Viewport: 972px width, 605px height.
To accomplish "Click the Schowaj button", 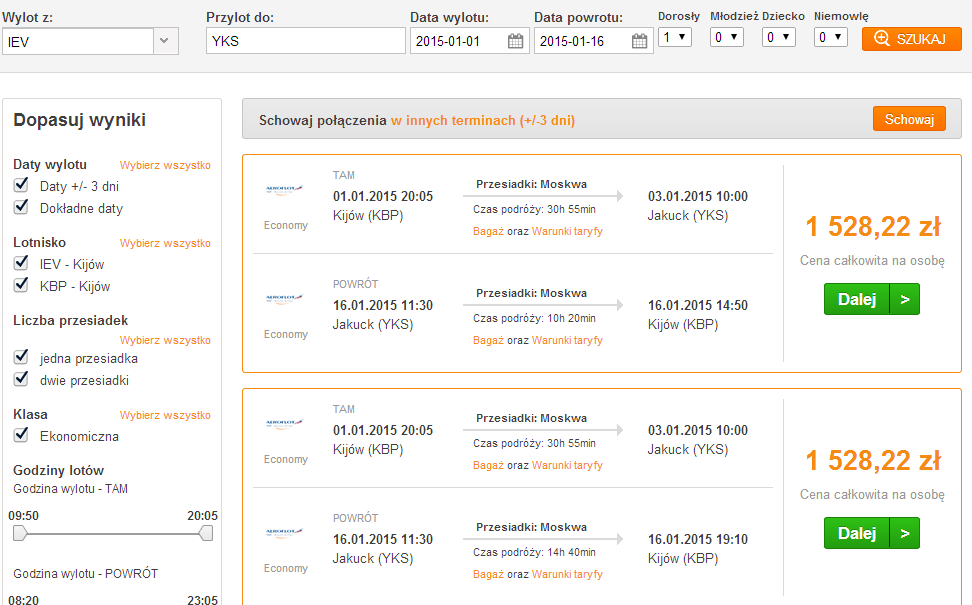I will click(909, 119).
